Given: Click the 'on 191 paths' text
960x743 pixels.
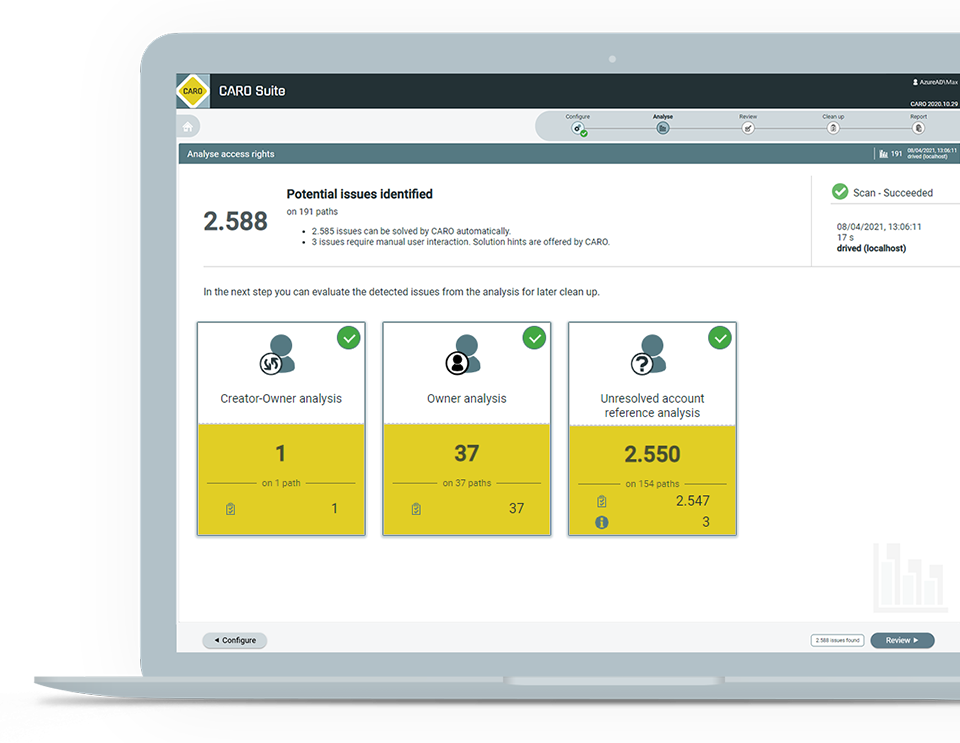Looking at the screenshot, I should pyautogui.click(x=312, y=212).
